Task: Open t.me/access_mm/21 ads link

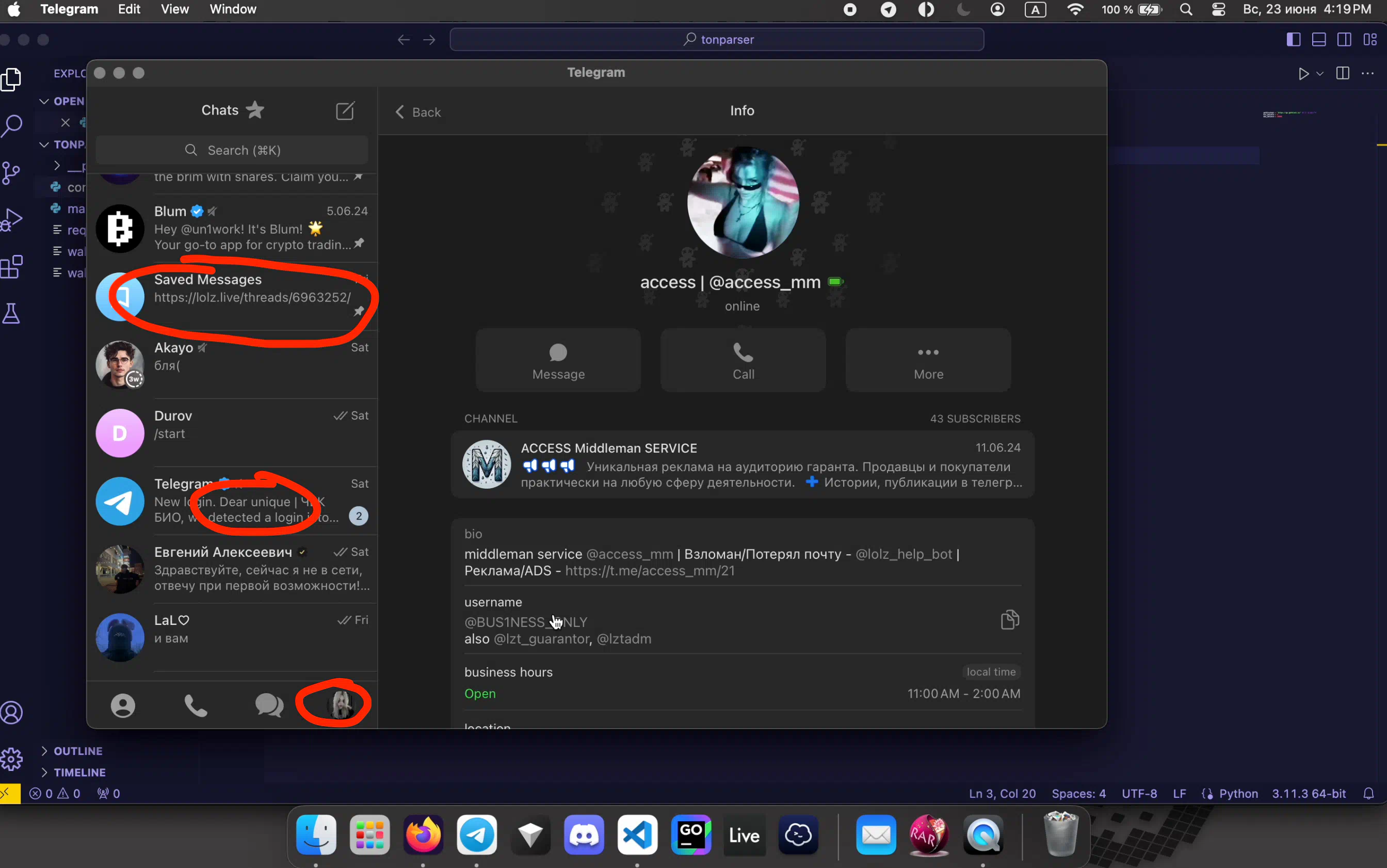Action: pyautogui.click(x=650, y=571)
